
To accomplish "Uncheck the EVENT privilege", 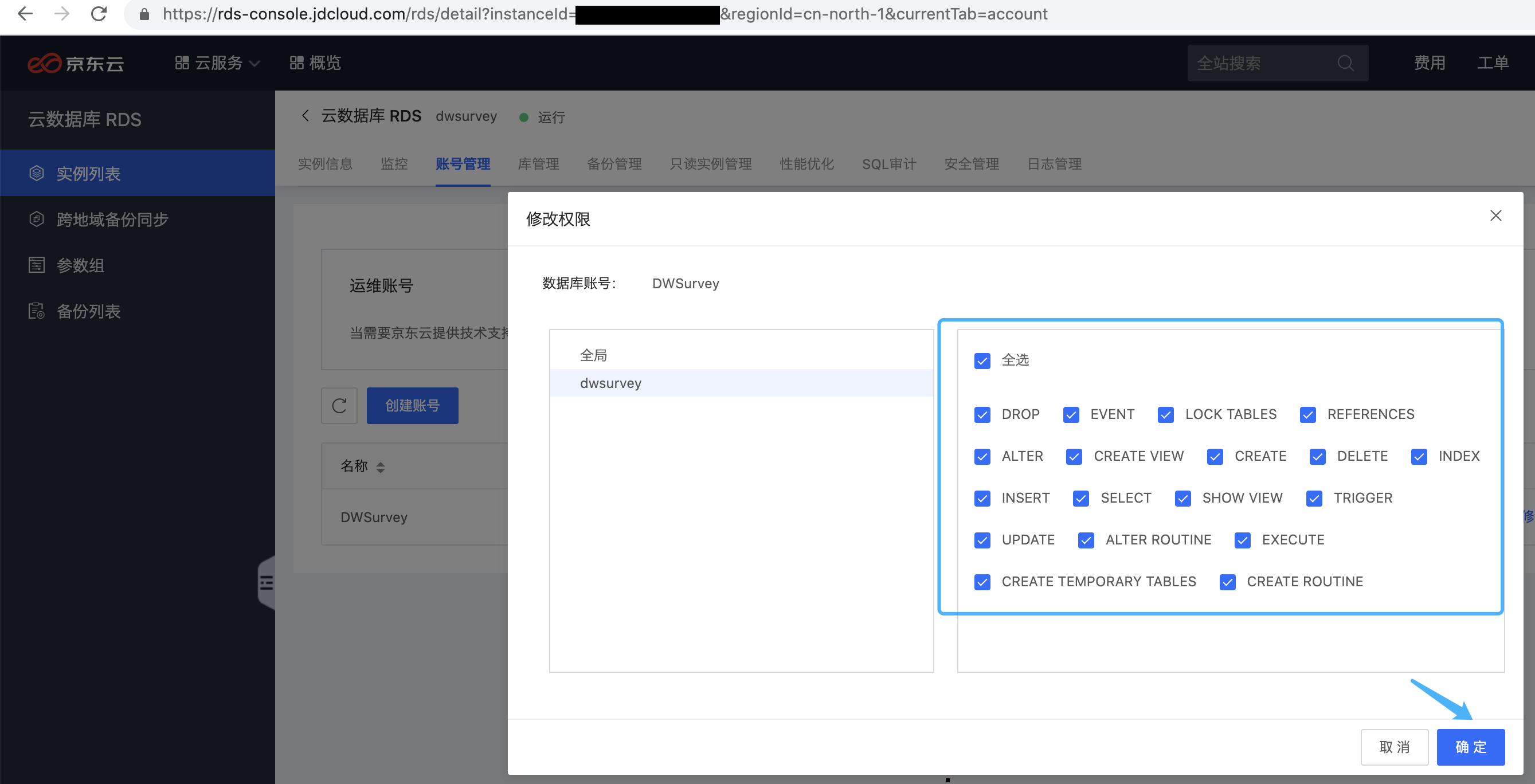I will coord(1071,415).
